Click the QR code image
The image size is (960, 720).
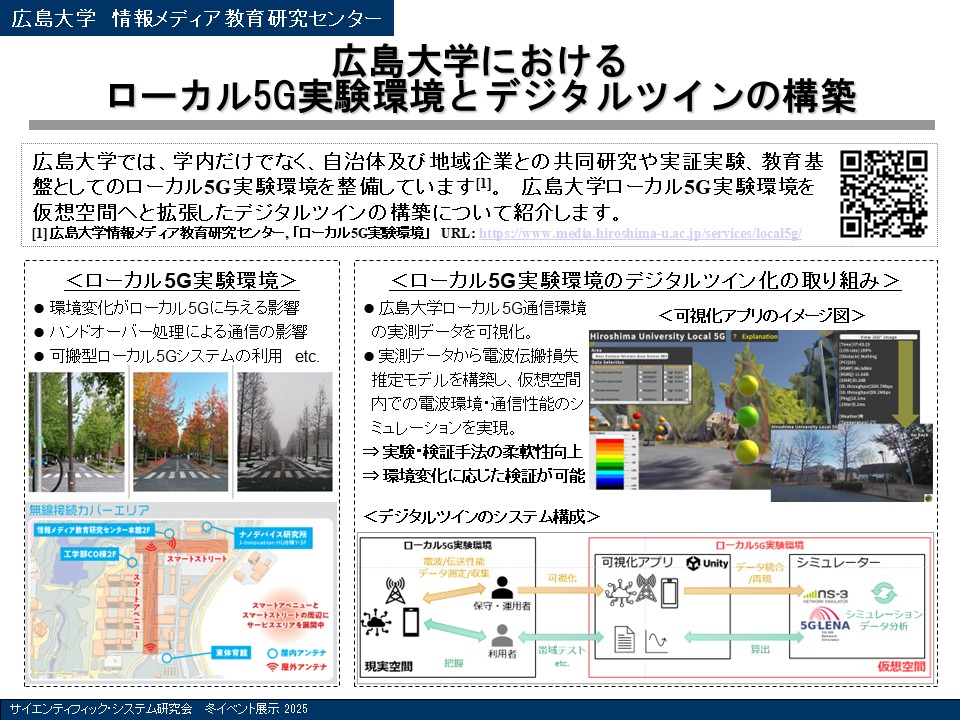click(884, 193)
